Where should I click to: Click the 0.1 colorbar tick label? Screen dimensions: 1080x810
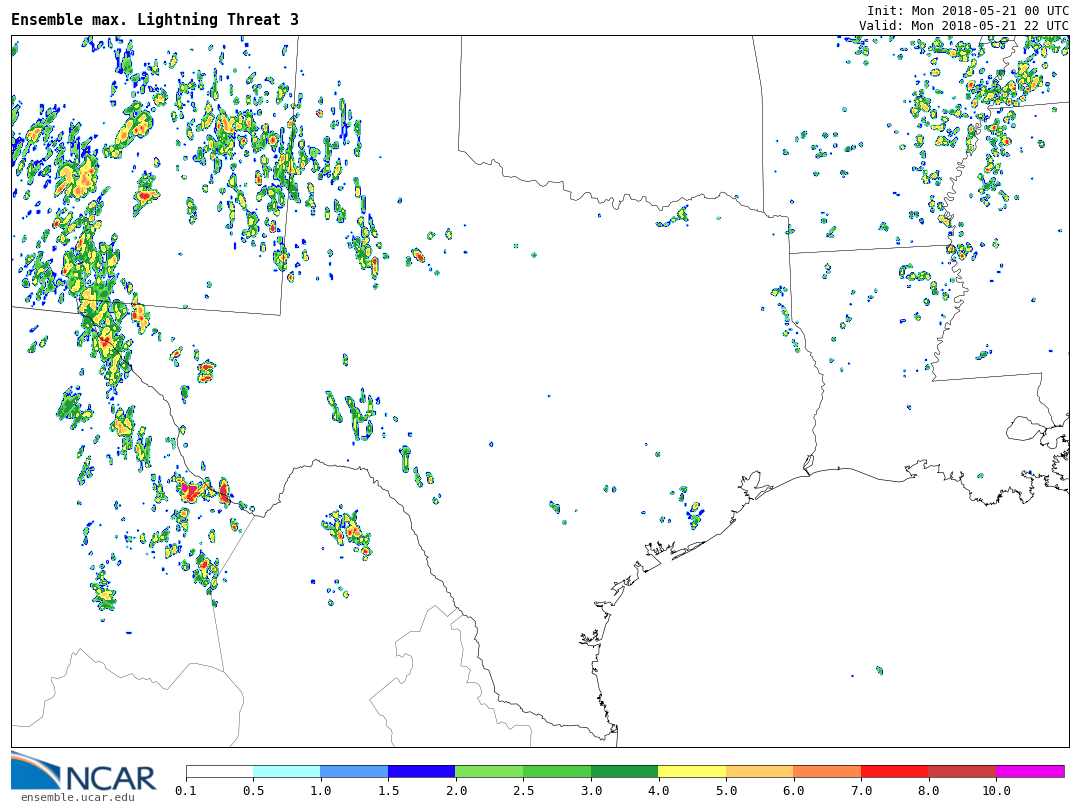[x=186, y=791]
